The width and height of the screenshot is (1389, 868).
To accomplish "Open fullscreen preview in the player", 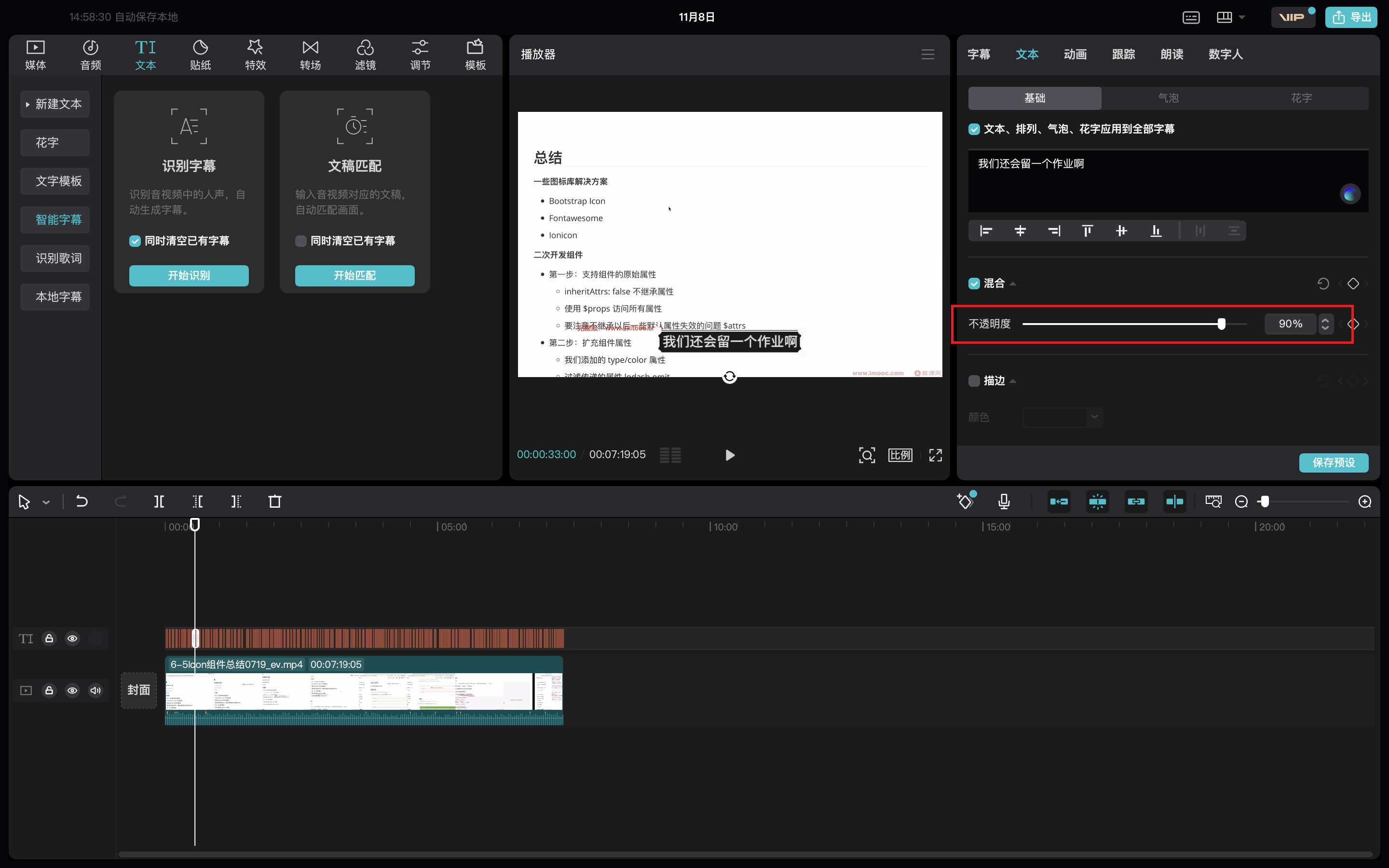I will click(936, 455).
